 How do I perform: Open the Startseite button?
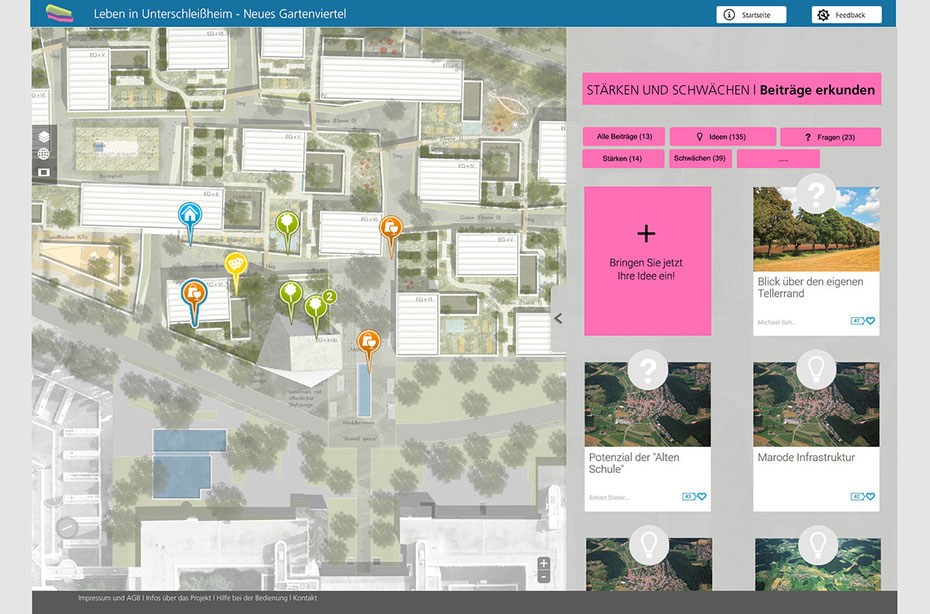[751, 15]
